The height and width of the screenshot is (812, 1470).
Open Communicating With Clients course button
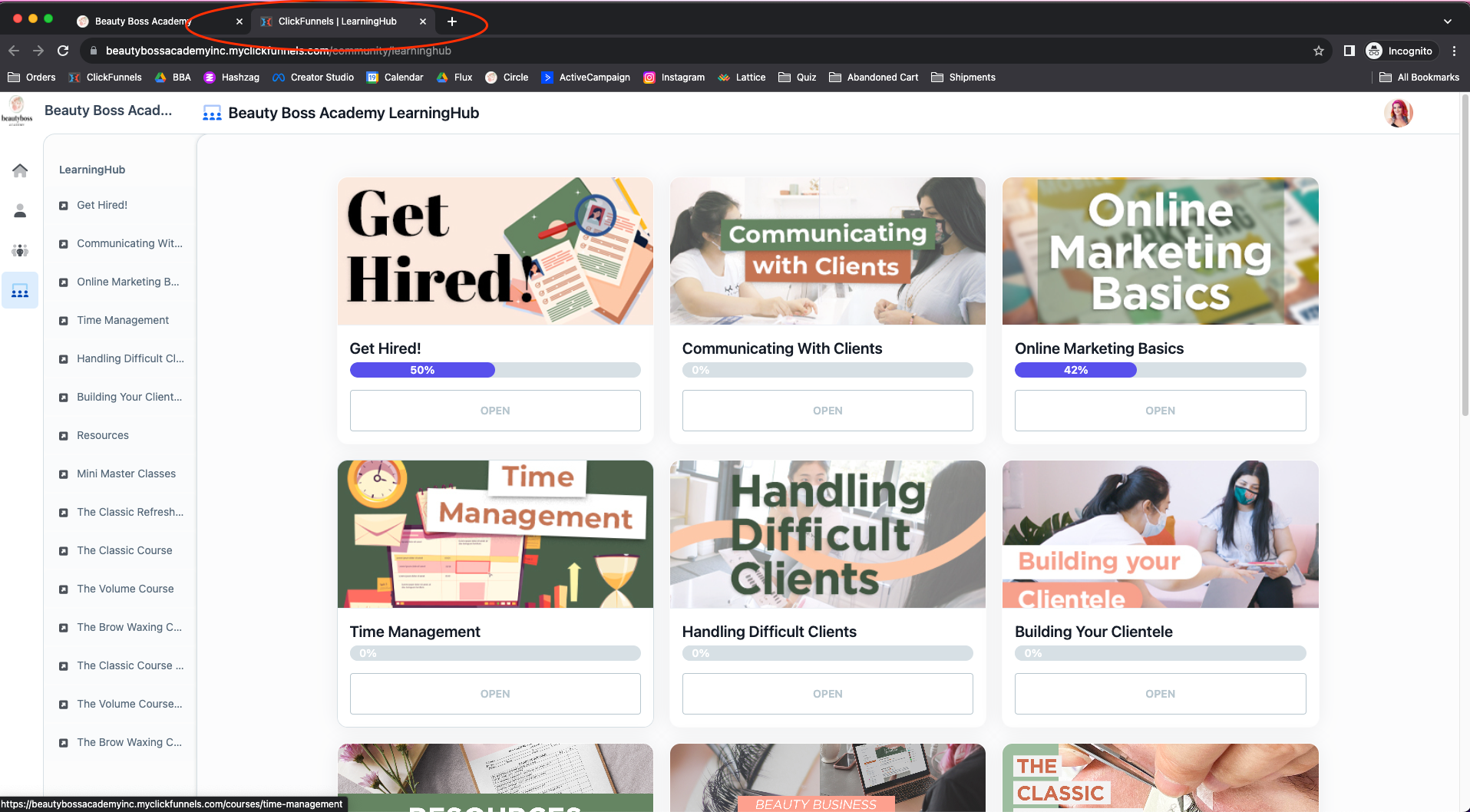click(x=827, y=411)
